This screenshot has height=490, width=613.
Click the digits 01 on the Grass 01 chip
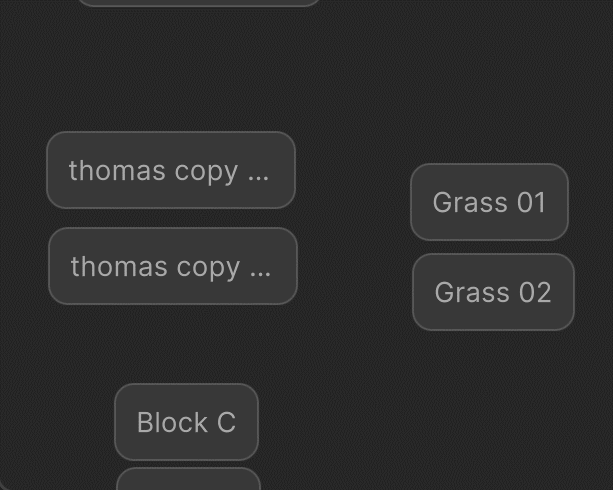pyautogui.click(x=531, y=202)
